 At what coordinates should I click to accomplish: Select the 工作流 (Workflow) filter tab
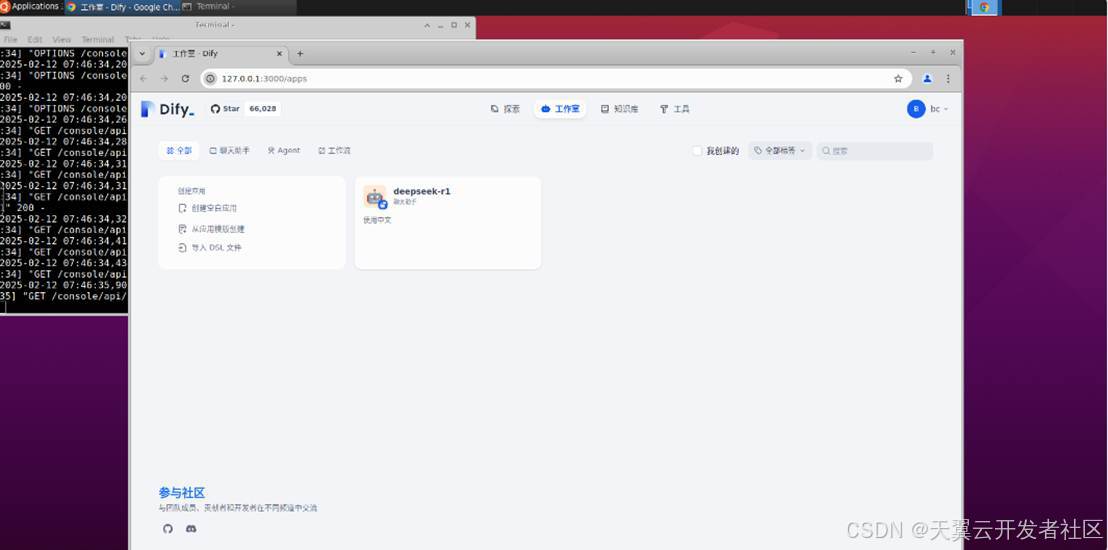tap(334, 151)
